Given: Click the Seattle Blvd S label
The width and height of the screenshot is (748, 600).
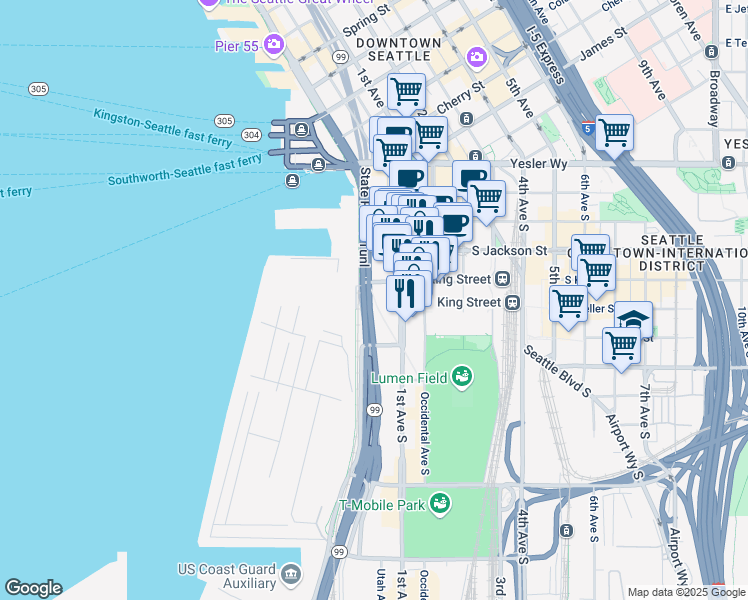Looking at the screenshot, I should pos(557,371).
